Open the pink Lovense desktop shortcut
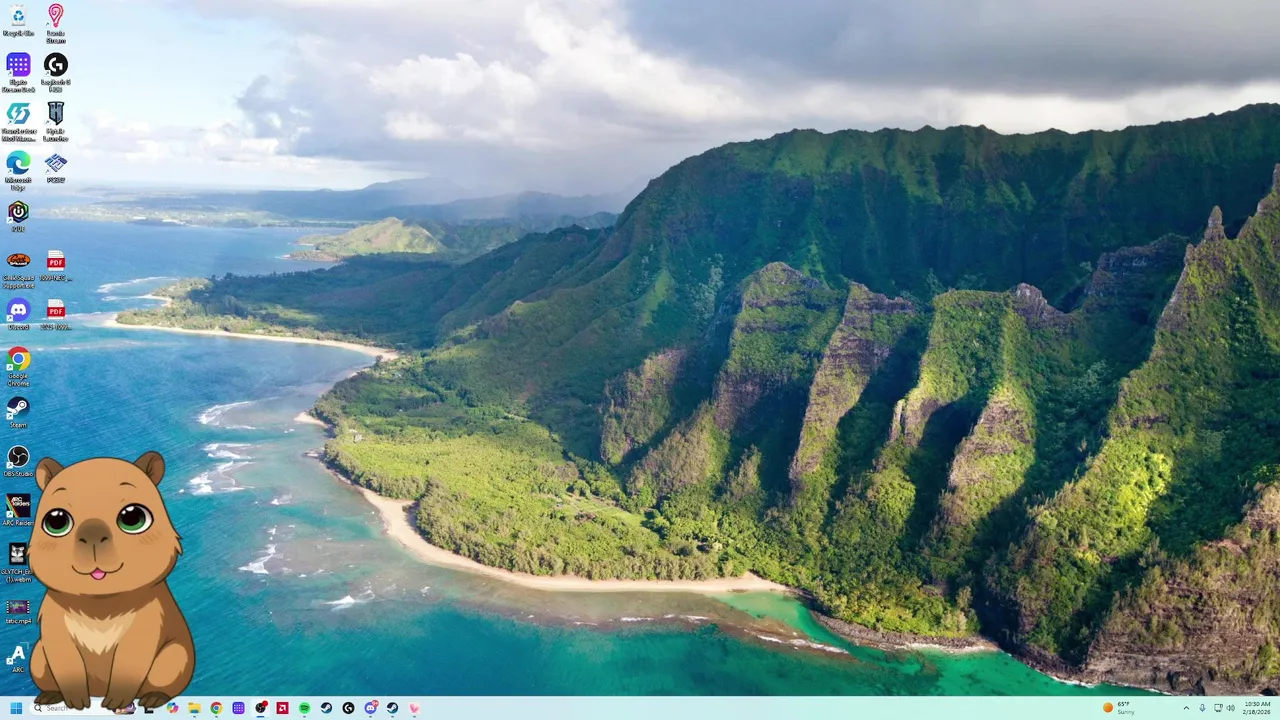This screenshot has width=1280, height=720. [55, 23]
